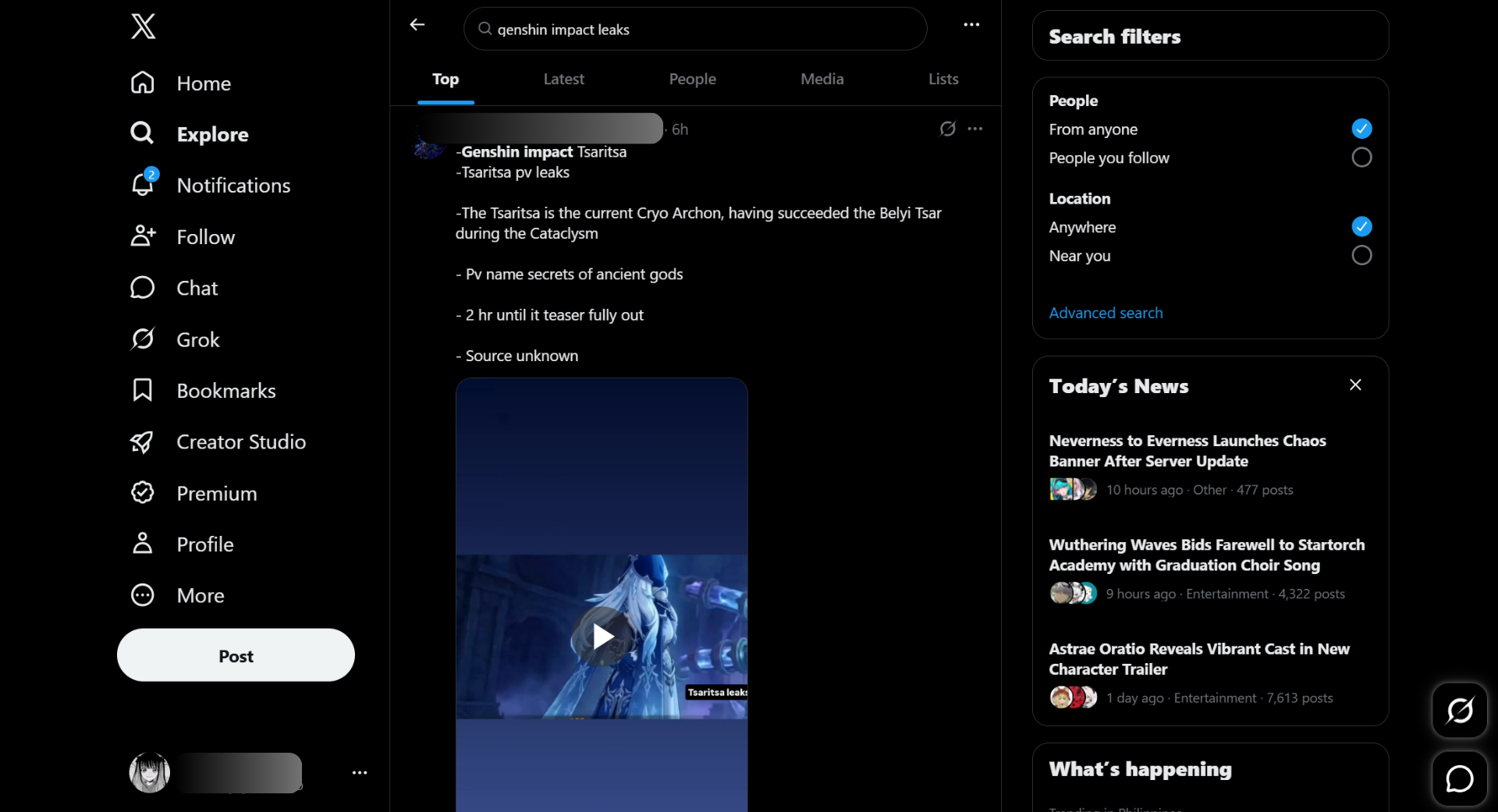Click the Advanced search link
The height and width of the screenshot is (812, 1498).
1106,313
